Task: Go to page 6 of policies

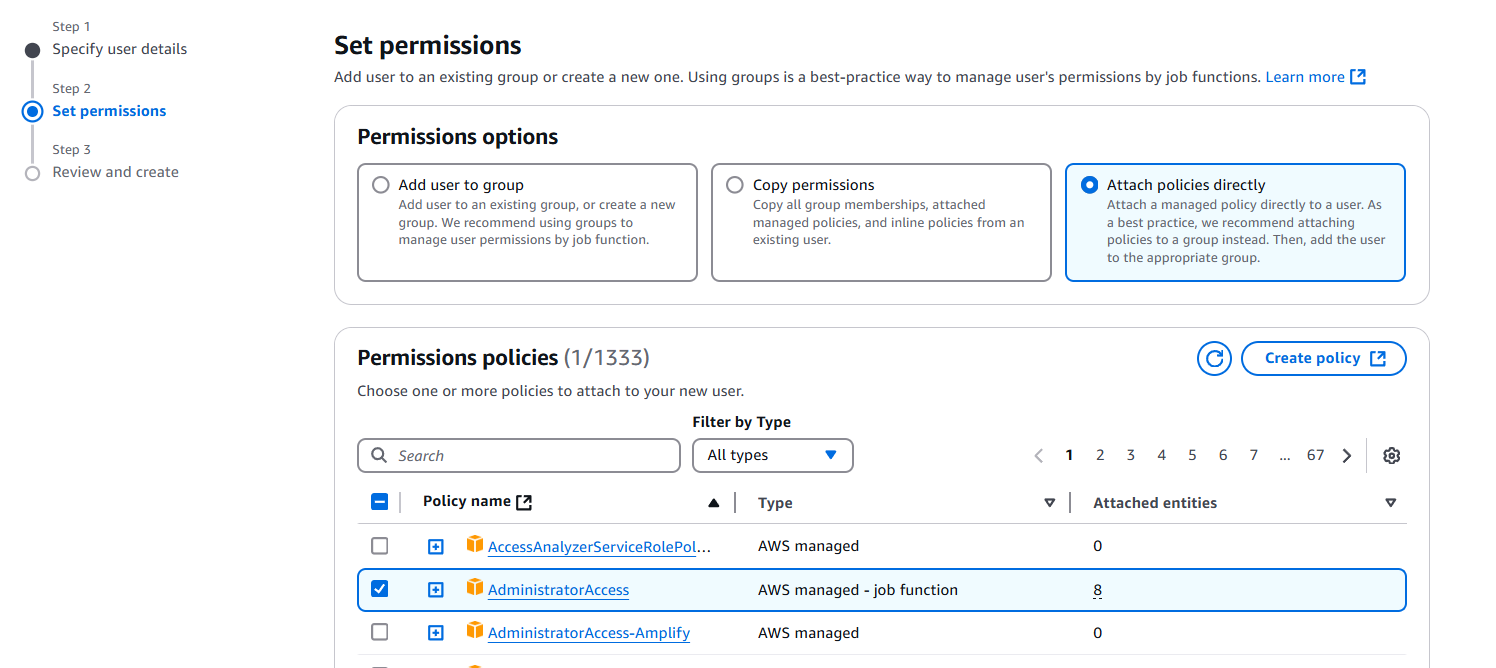Action: [x=1223, y=455]
